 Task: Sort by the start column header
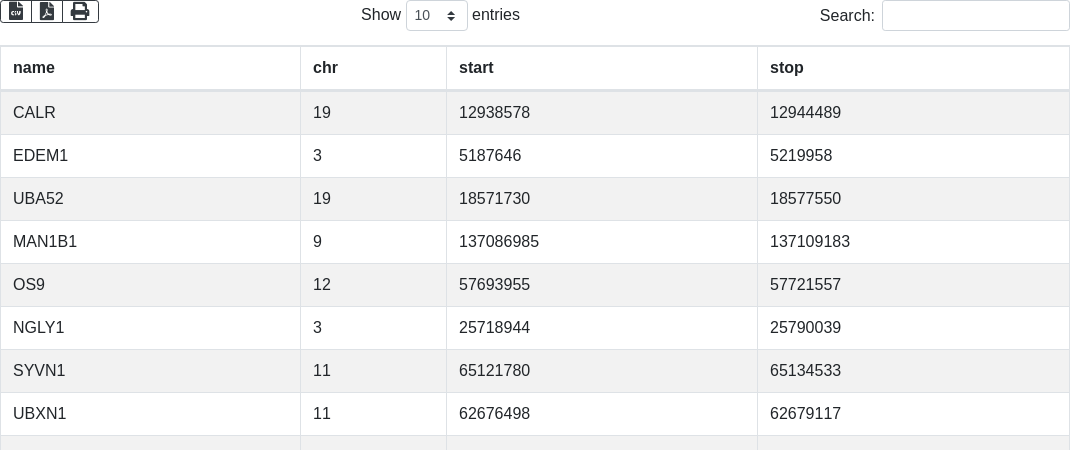tap(476, 68)
